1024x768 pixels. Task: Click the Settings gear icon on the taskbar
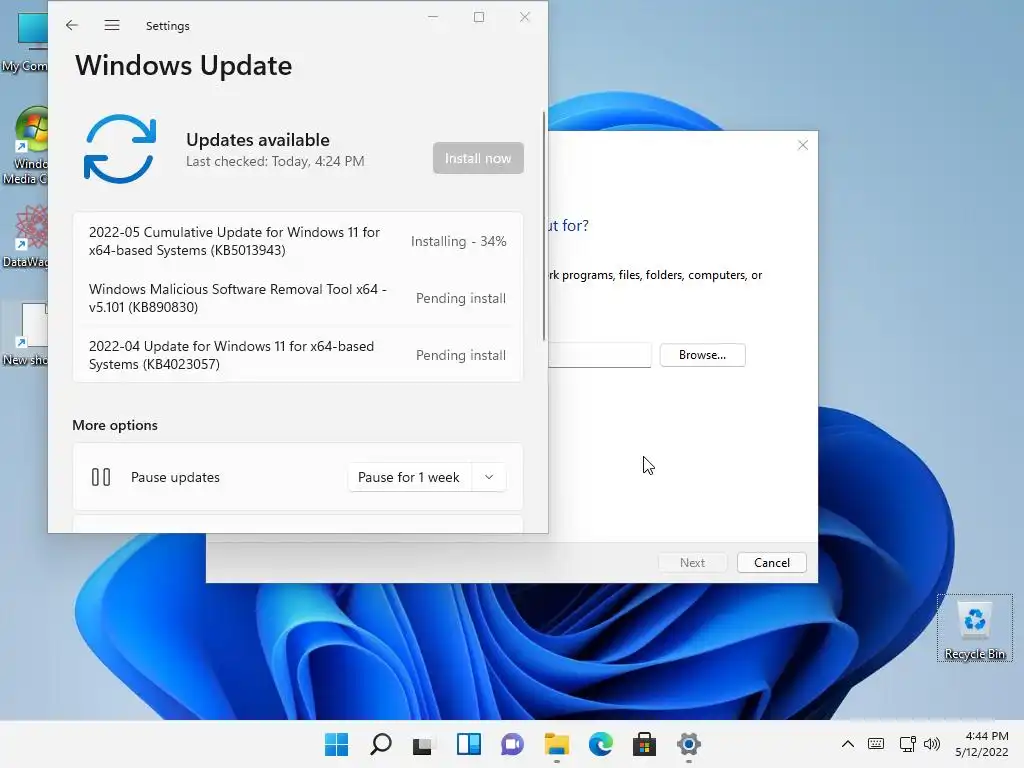(x=688, y=744)
